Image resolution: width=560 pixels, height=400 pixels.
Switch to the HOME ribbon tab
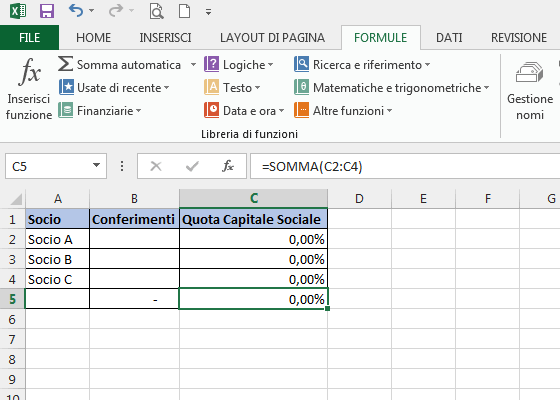point(94,38)
